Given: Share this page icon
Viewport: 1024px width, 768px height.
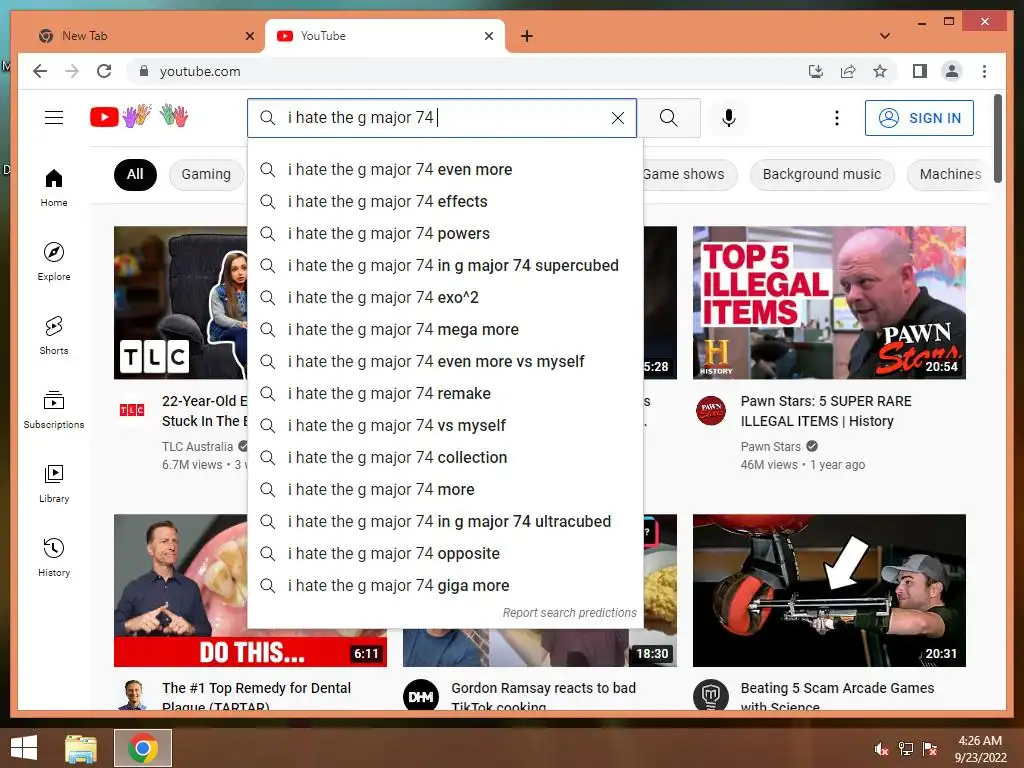Looking at the screenshot, I should [x=848, y=71].
